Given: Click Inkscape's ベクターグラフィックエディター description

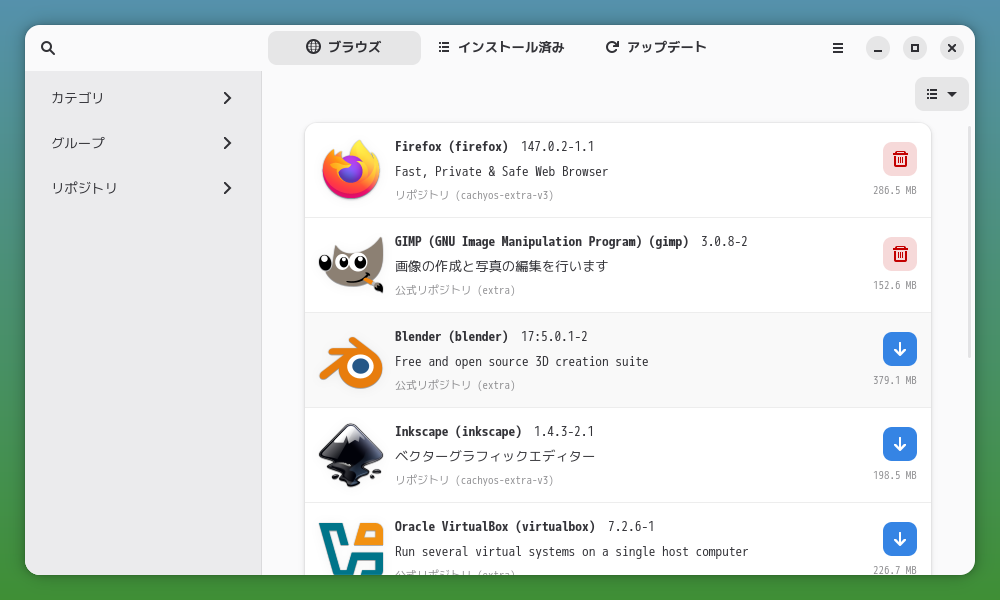Looking at the screenshot, I should tap(495, 457).
